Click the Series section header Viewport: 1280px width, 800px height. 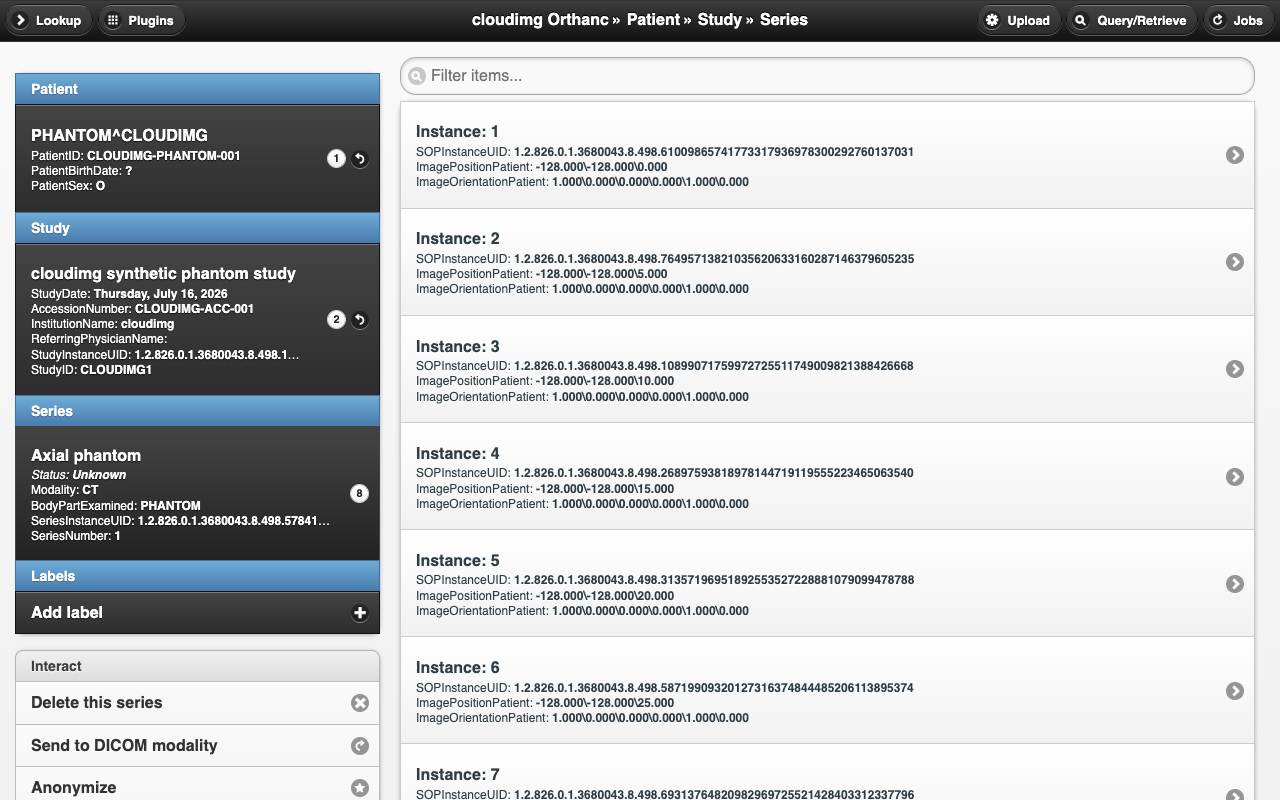pos(197,411)
